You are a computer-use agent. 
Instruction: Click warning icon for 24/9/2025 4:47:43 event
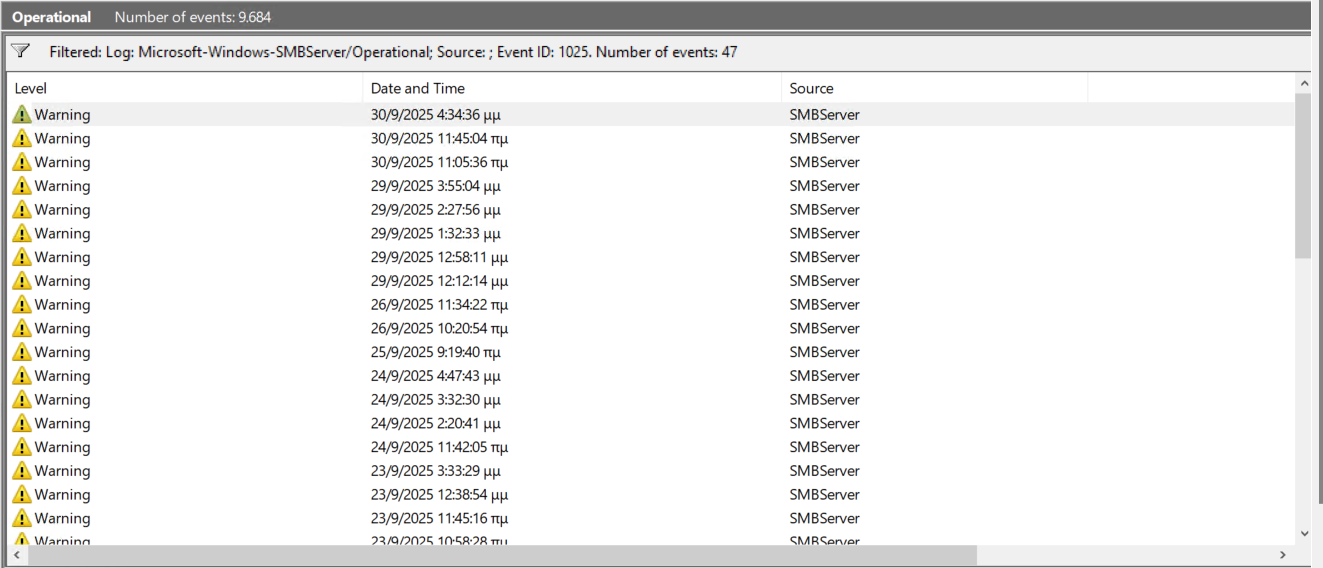click(x=22, y=376)
